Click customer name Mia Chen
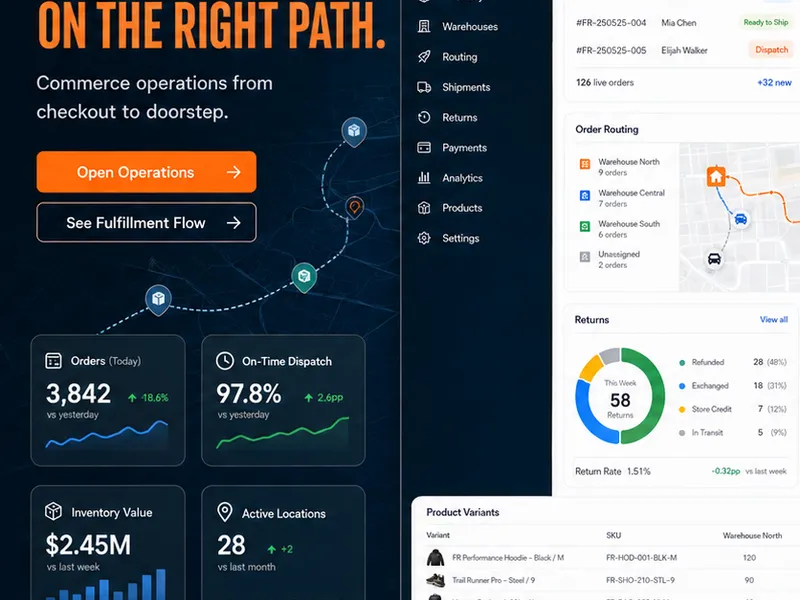This screenshot has width=800, height=600. (x=679, y=22)
